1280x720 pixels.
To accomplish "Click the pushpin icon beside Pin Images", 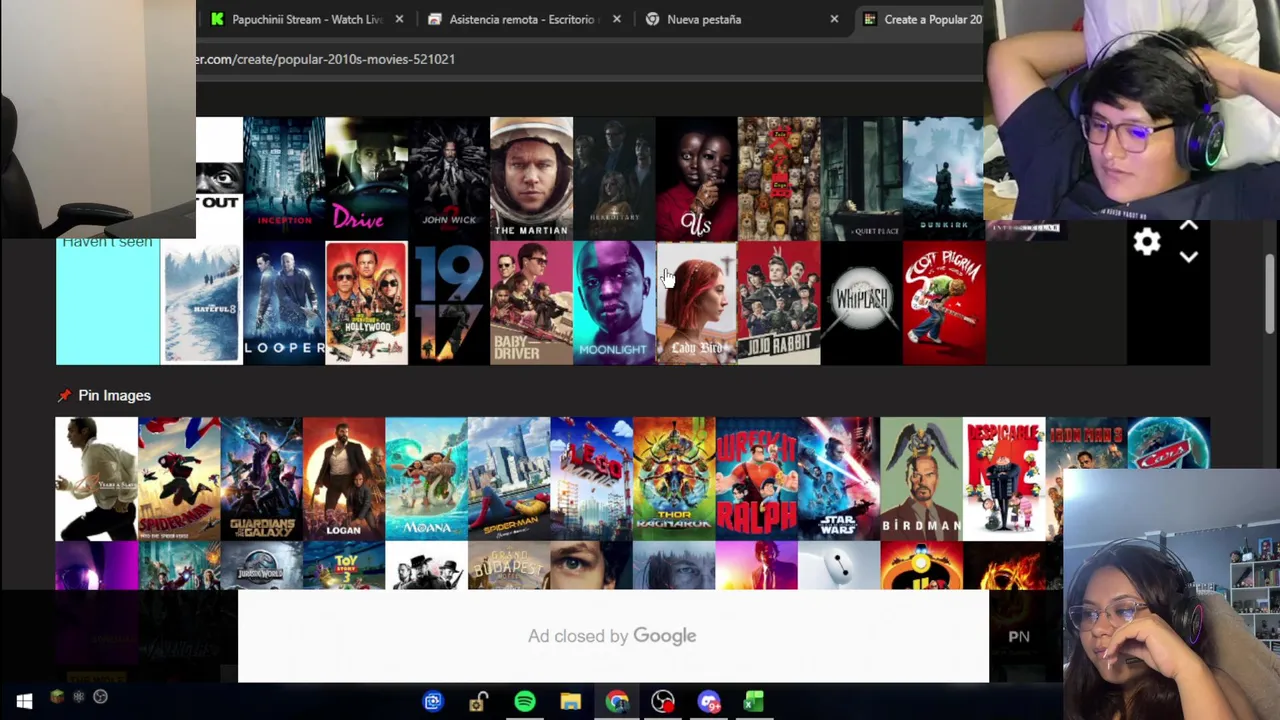I will pos(65,396).
